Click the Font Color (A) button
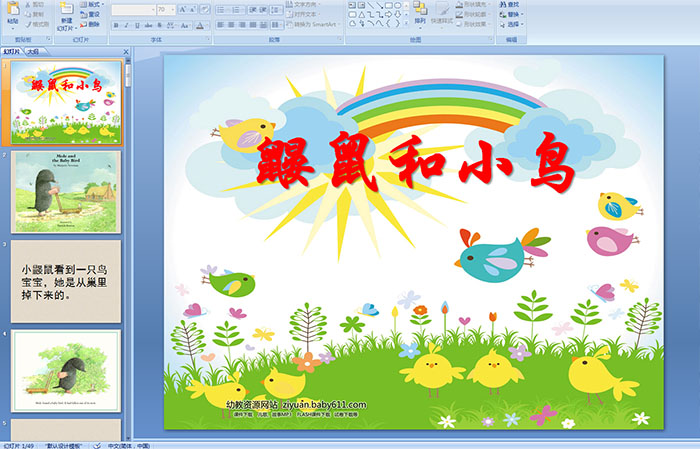Image resolution: width=700 pixels, height=449 pixels. tap(200, 25)
